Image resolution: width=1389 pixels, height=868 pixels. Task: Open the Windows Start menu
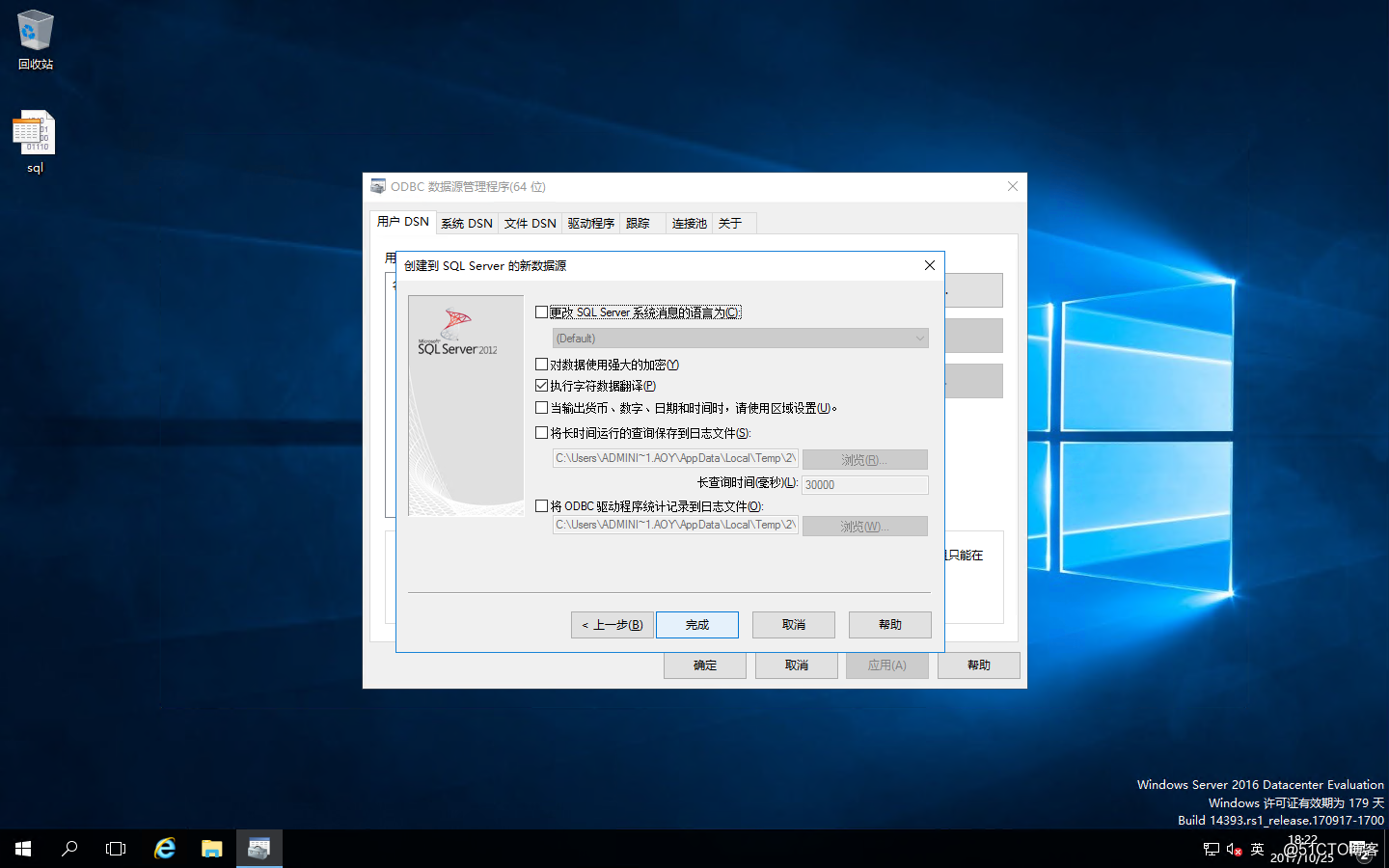[x=23, y=849]
